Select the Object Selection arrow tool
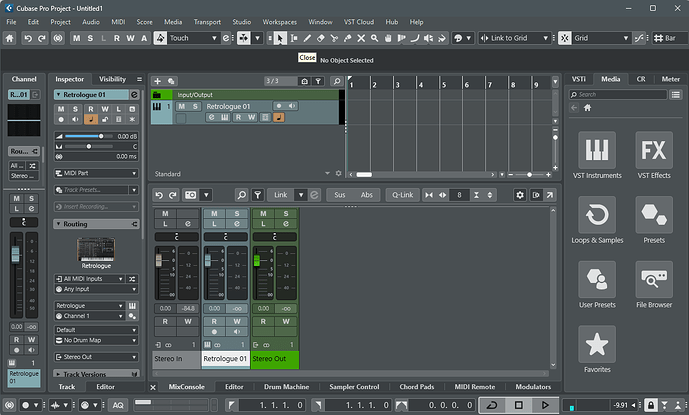 pos(279,38)
